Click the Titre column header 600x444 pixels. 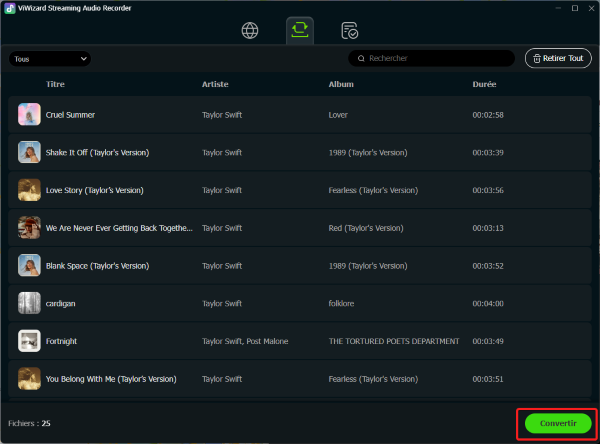55,84
